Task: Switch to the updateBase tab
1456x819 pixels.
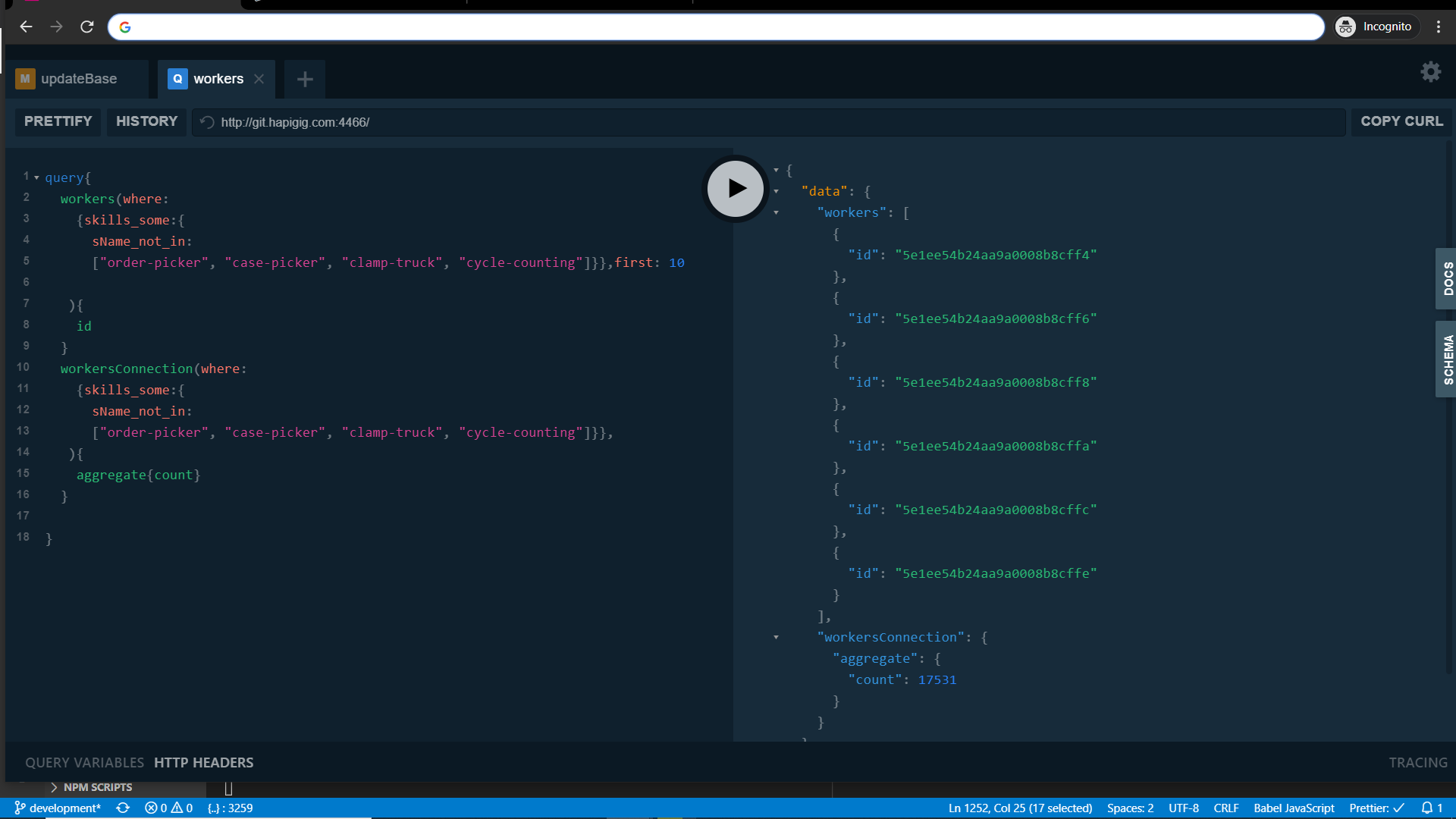Action: pos(78,79)
